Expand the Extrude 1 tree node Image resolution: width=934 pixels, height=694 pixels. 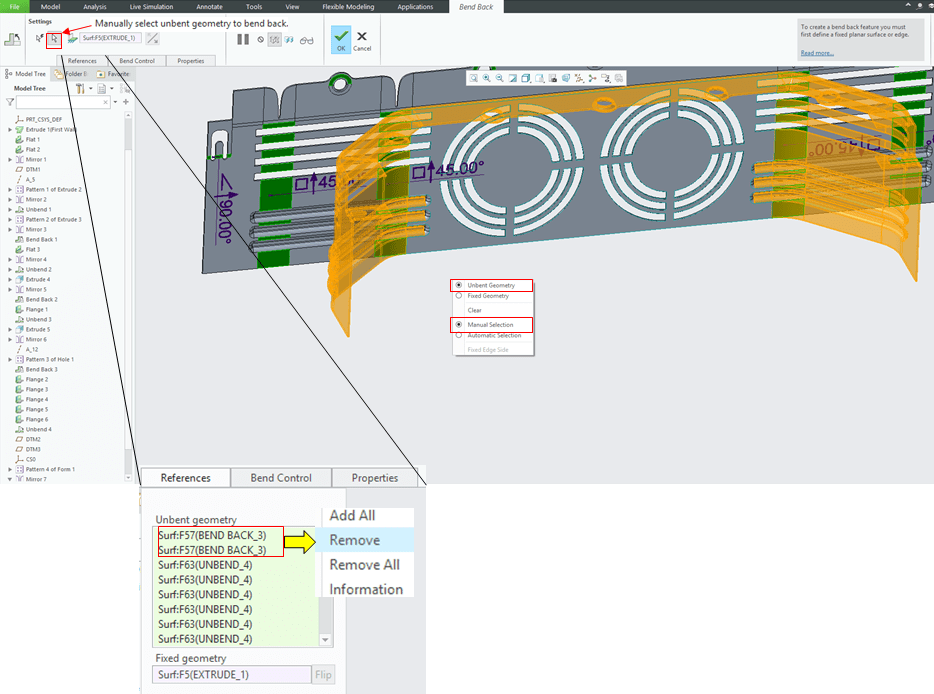[9, 129]
